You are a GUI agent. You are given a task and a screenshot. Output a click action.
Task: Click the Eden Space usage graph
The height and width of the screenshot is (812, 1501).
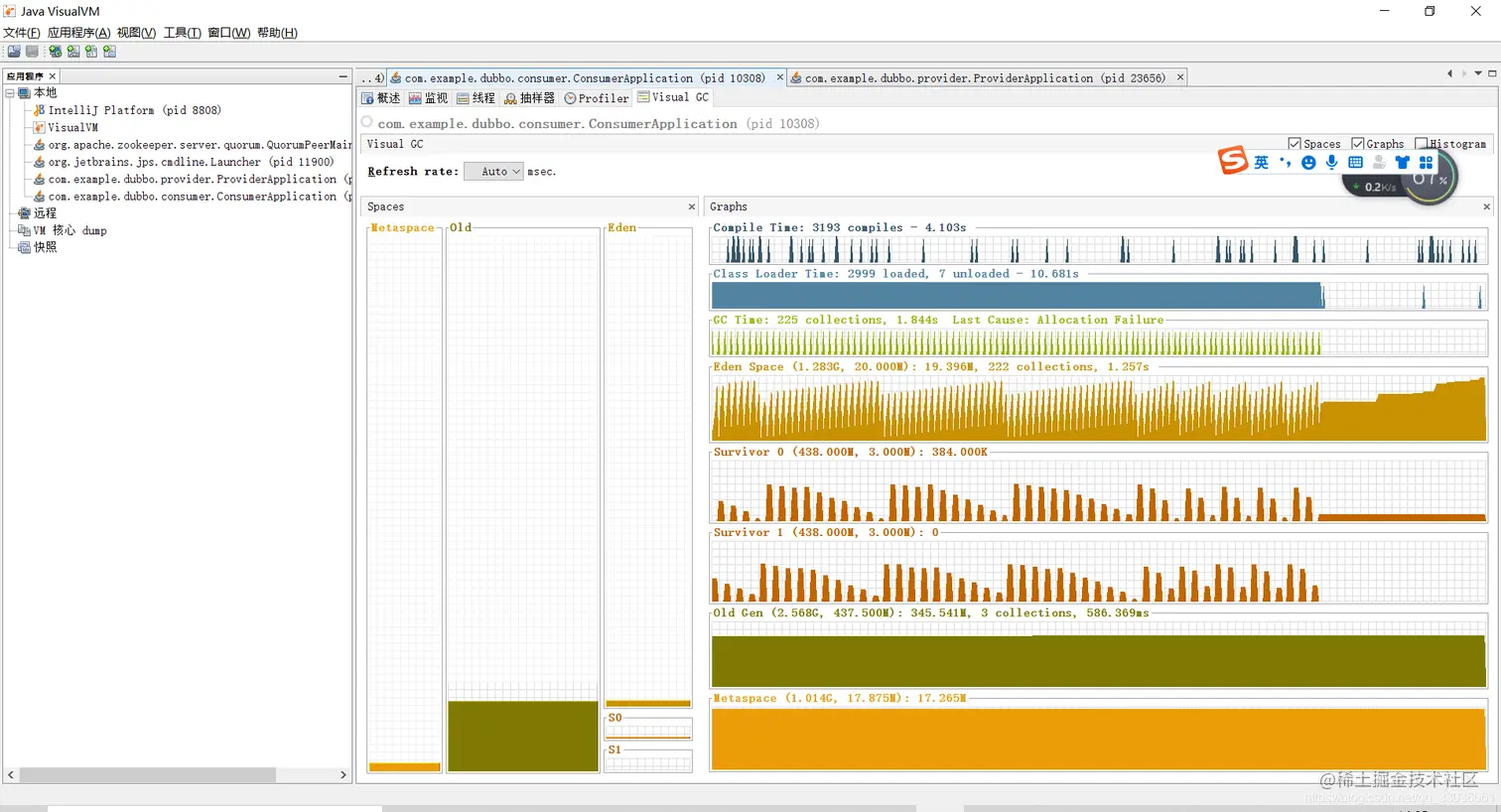(x=1099, y=408)
